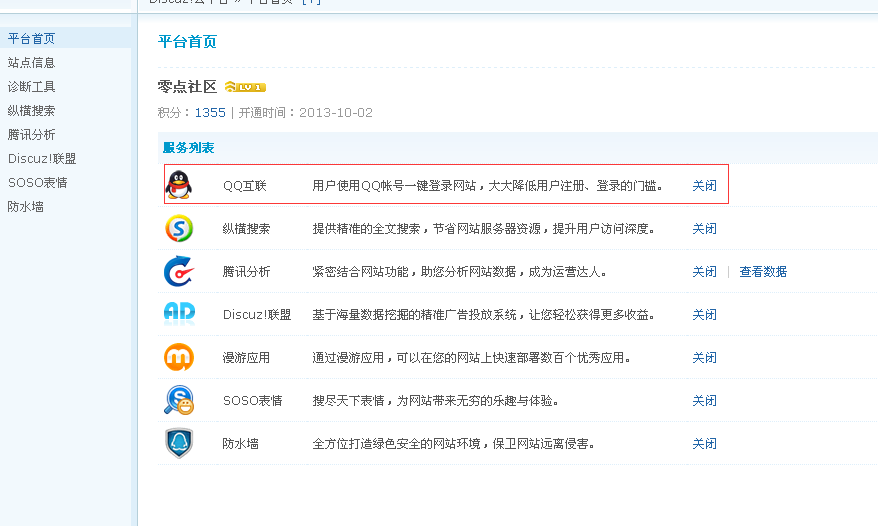The height and width of the screenshot is (526, 878).
Task: Click the 防水墙 shield icon
Action: [x=179, y=443]
